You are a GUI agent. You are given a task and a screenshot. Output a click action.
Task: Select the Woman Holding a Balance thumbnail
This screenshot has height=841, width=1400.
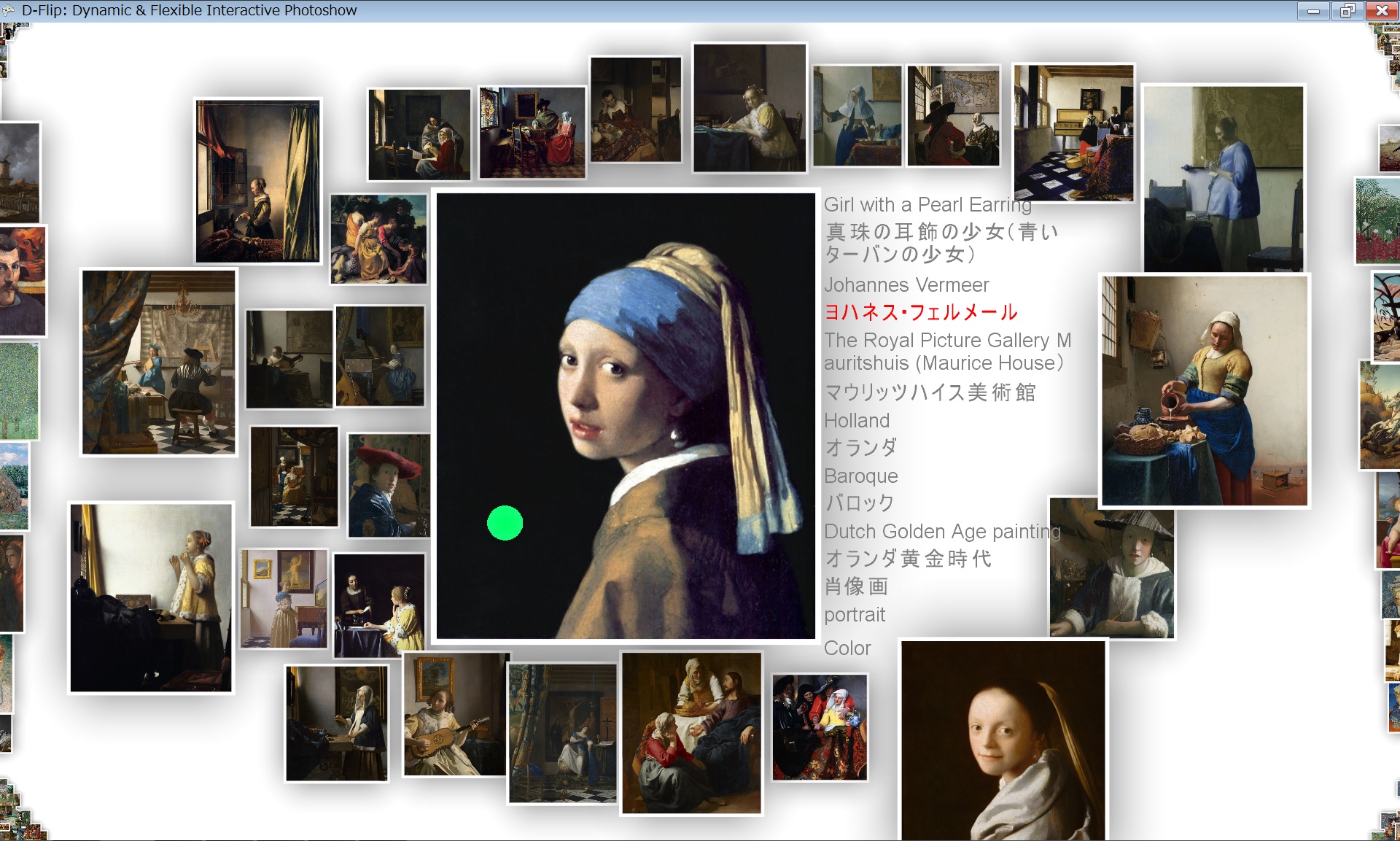[337, 723]
